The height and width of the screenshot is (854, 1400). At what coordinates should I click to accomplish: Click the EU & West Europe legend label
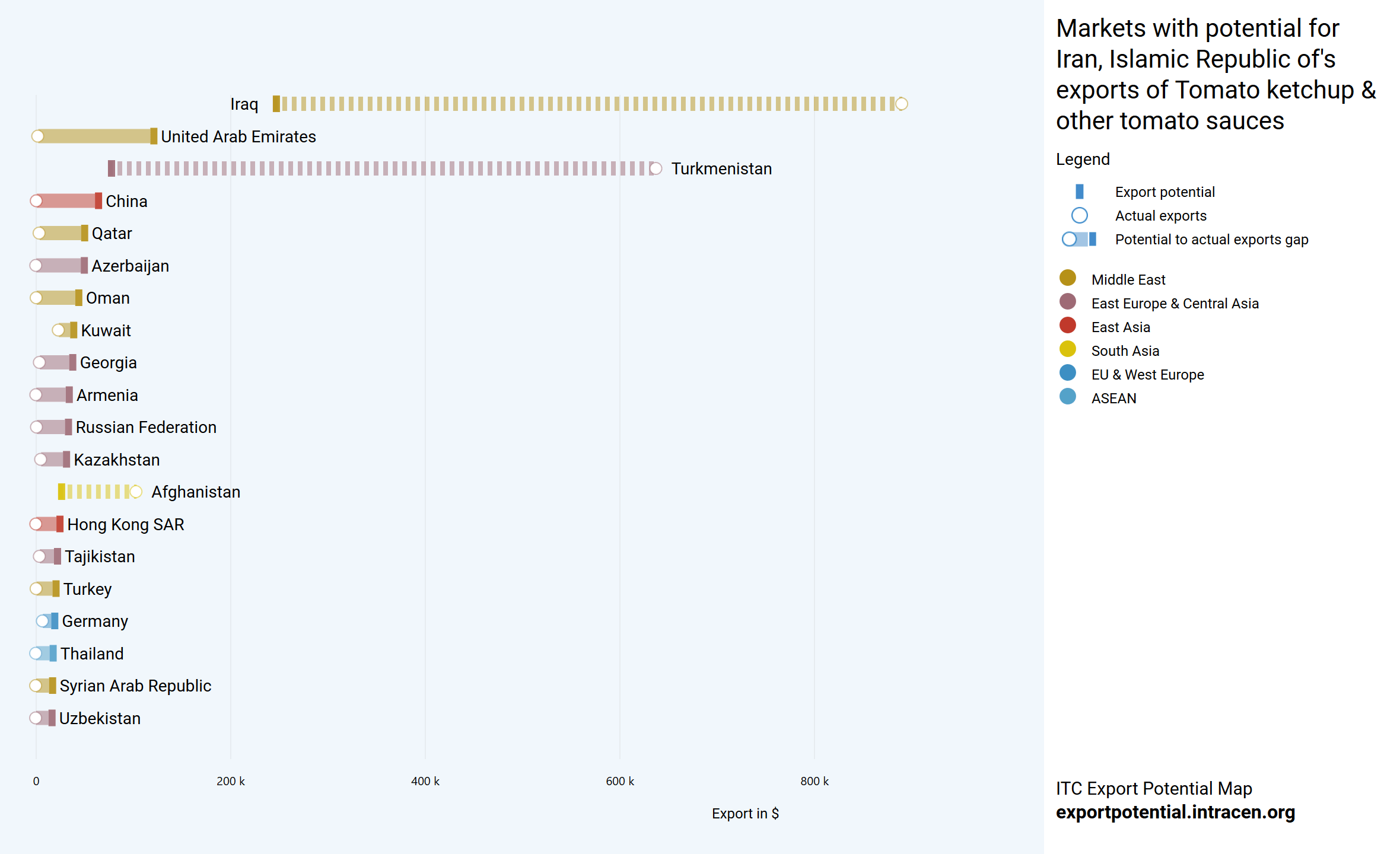[1147, 375]
